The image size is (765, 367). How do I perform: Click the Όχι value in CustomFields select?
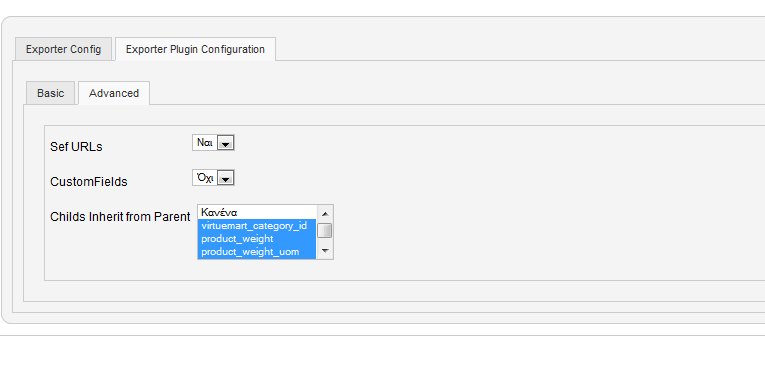[204, 178]
